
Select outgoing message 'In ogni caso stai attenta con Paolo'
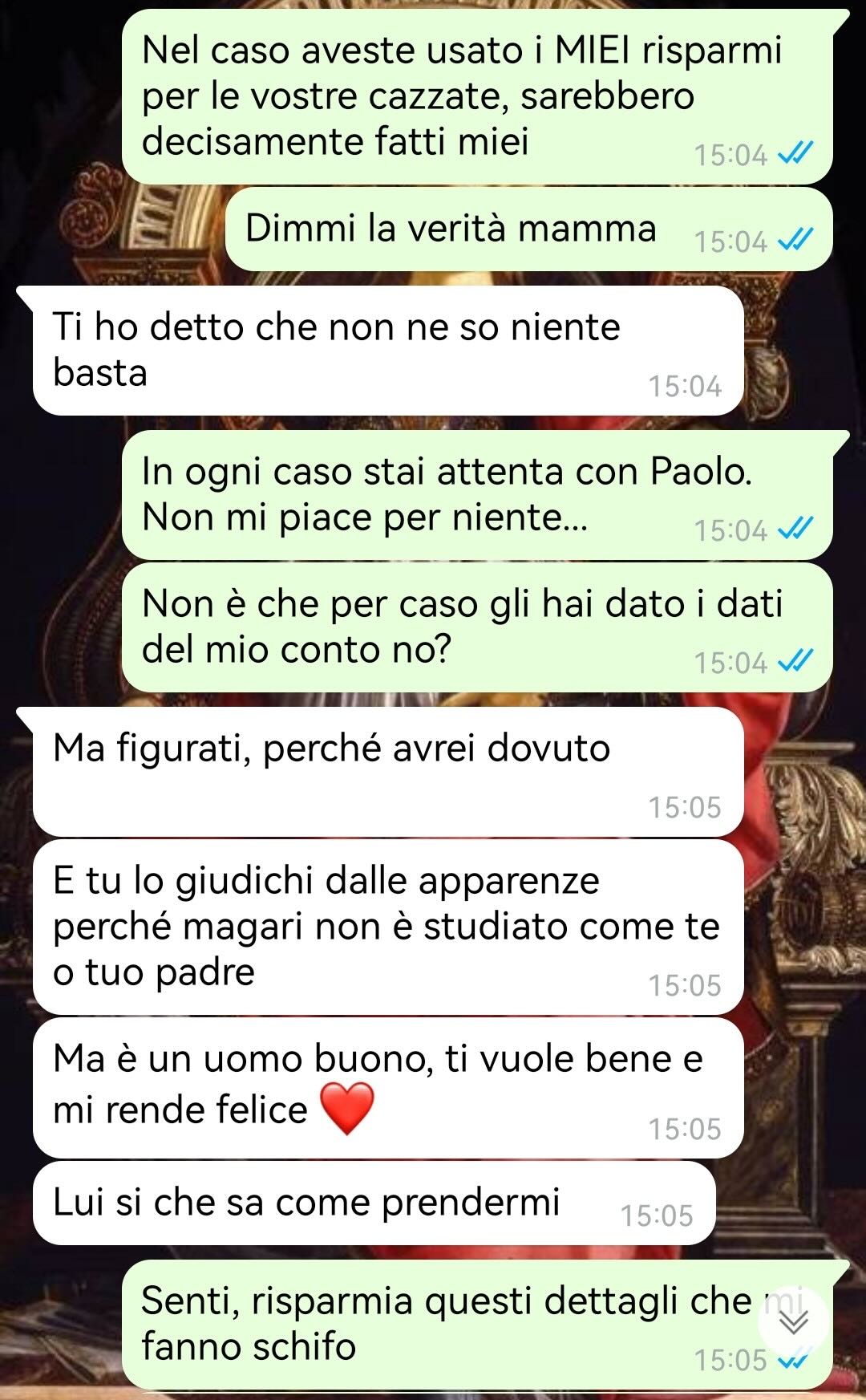click(x=478, y=495)
